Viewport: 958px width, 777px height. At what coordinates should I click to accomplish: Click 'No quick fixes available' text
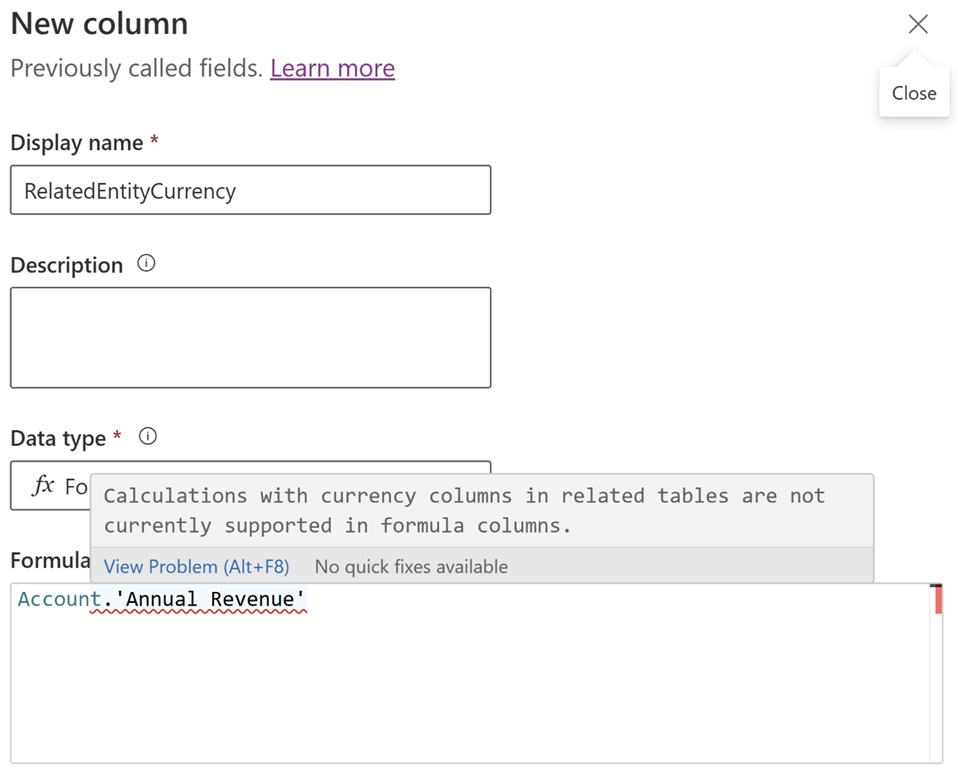[x=412, y=566]
